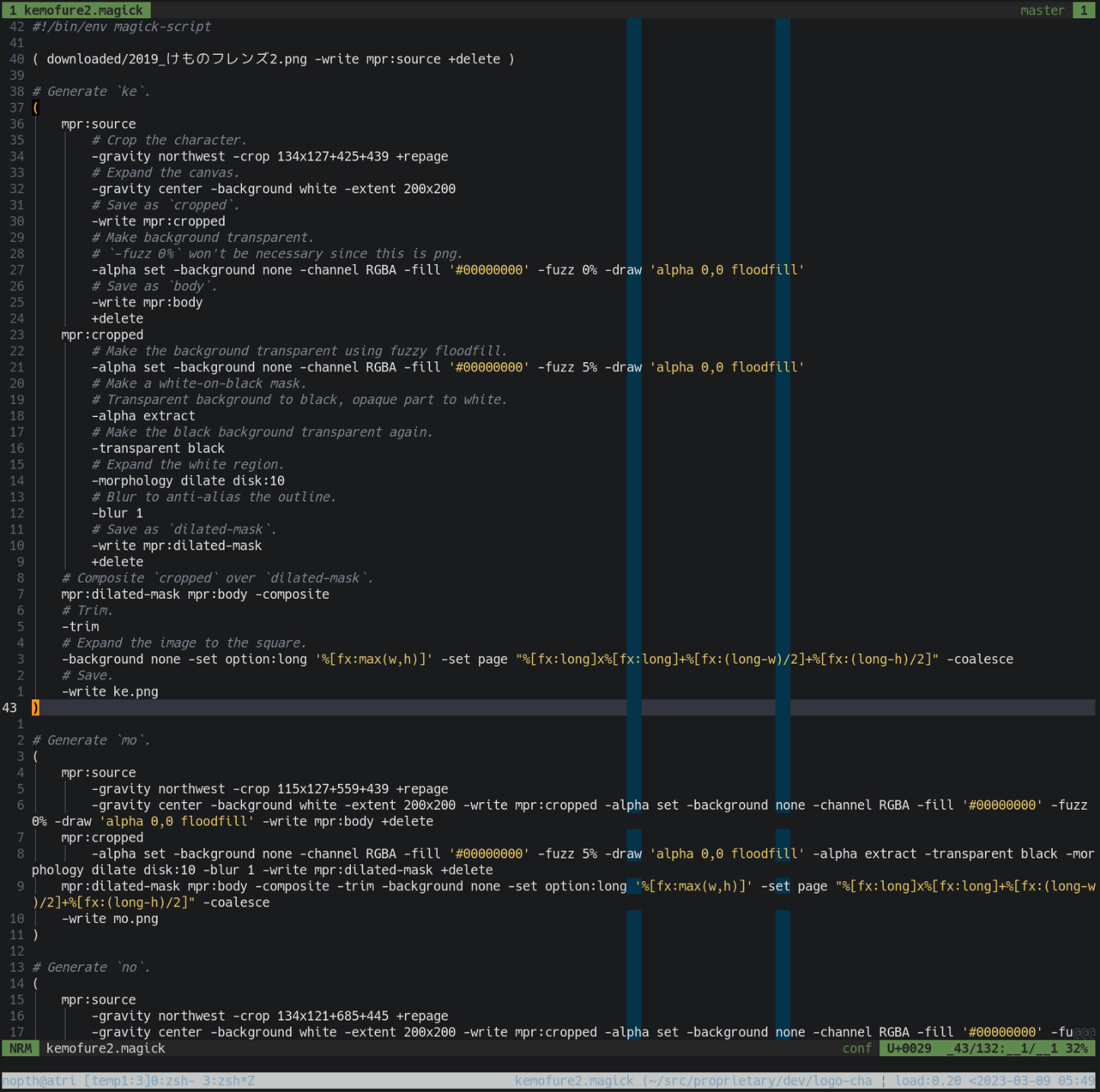The image size is (1100, 1092).
Task: Click the 32% scroll position indicator
Action: (1076, 1048)
